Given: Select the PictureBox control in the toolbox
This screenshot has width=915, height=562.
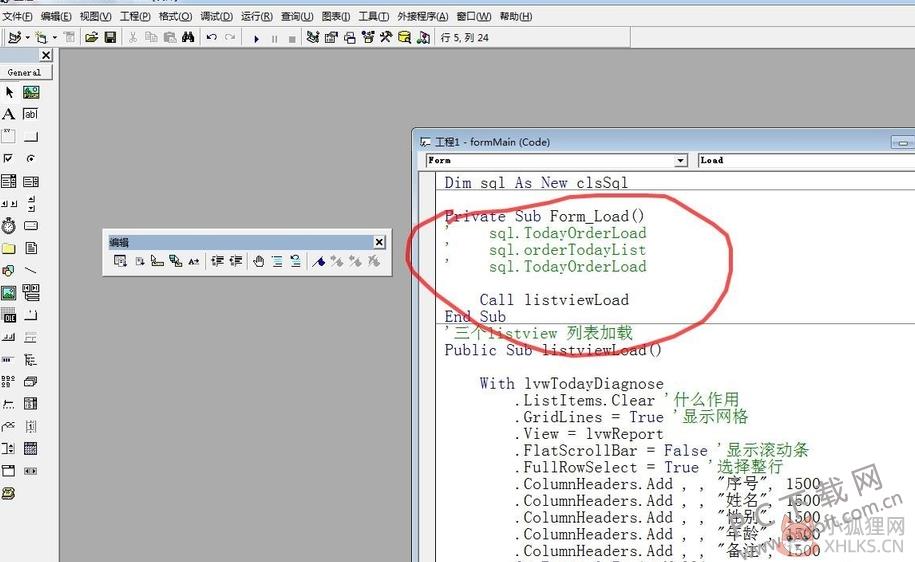Looking at the screenshot, I should [31, 92].
